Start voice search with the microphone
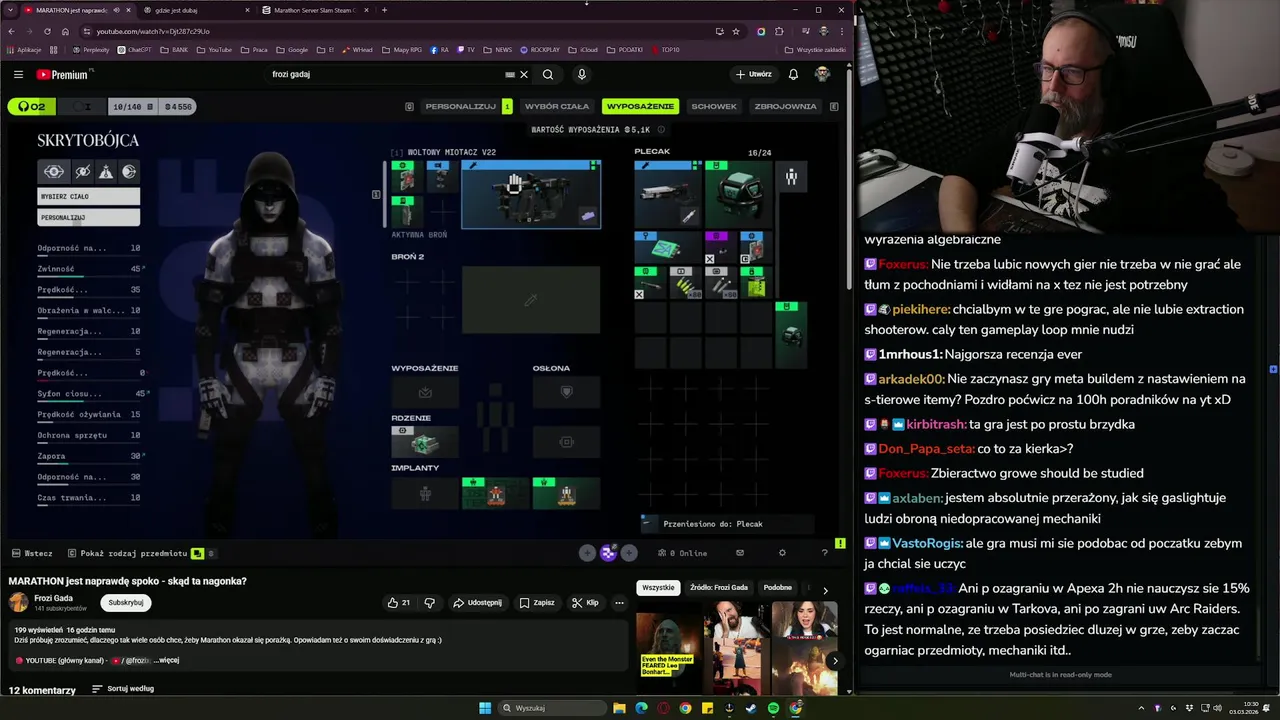Image resolution: width=1280 pixels, height=720 pixels. point(581,74)
